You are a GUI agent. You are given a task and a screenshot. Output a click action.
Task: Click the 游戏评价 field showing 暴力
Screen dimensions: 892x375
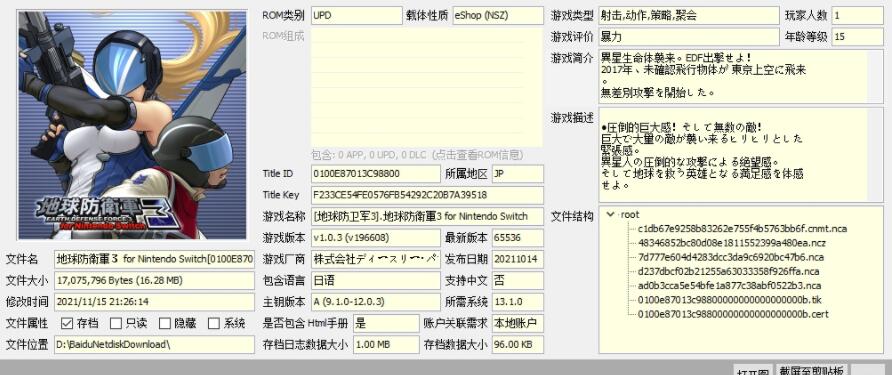tap(688, 37)
